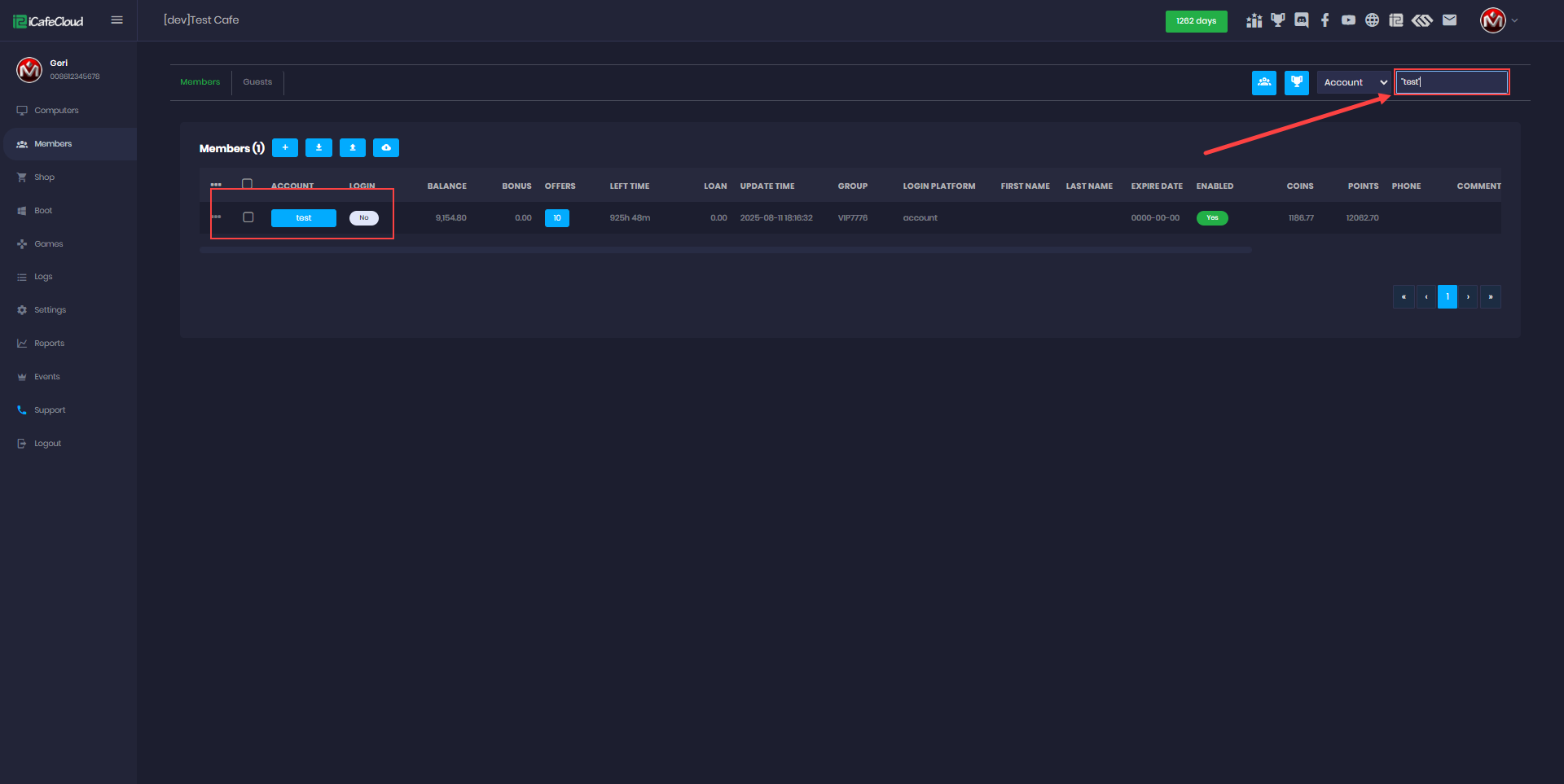The height and width of the screenshot is (784, 1564).
Task: Tick the checkbox for the test member row
Action: 248,217
